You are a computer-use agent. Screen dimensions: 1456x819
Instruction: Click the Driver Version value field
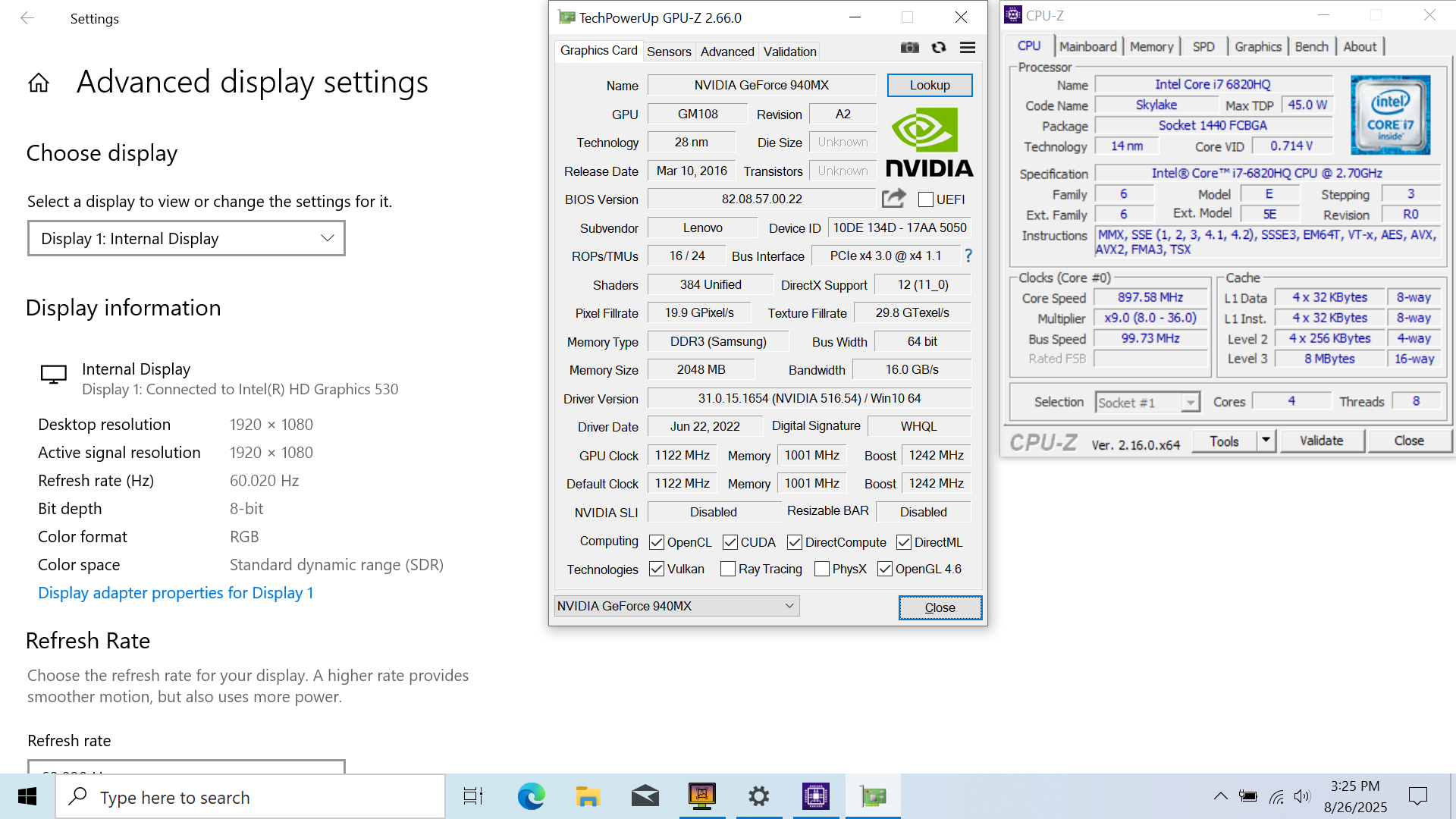[809, 398]
